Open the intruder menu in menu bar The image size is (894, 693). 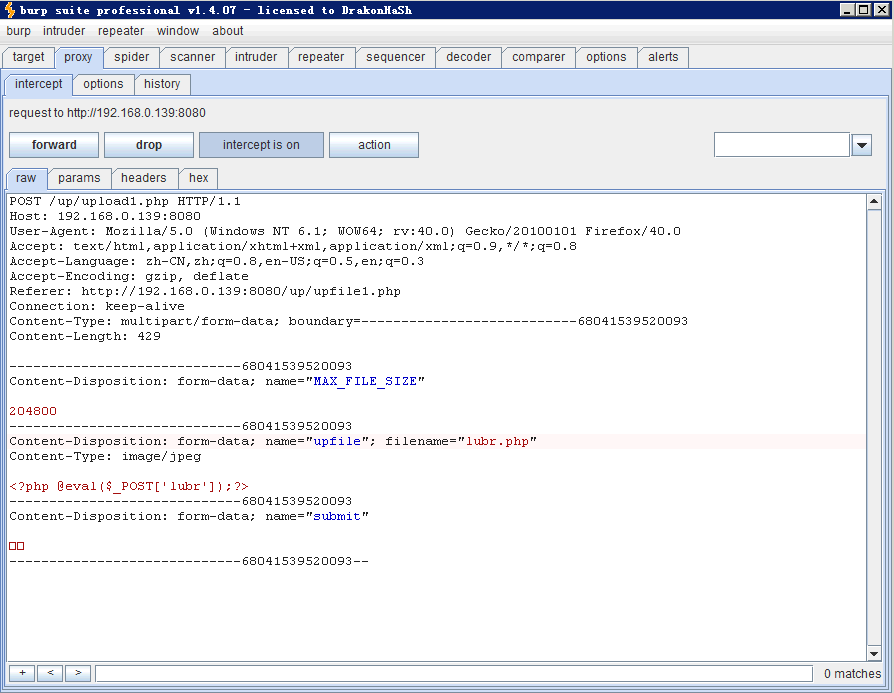click(64, 31)
